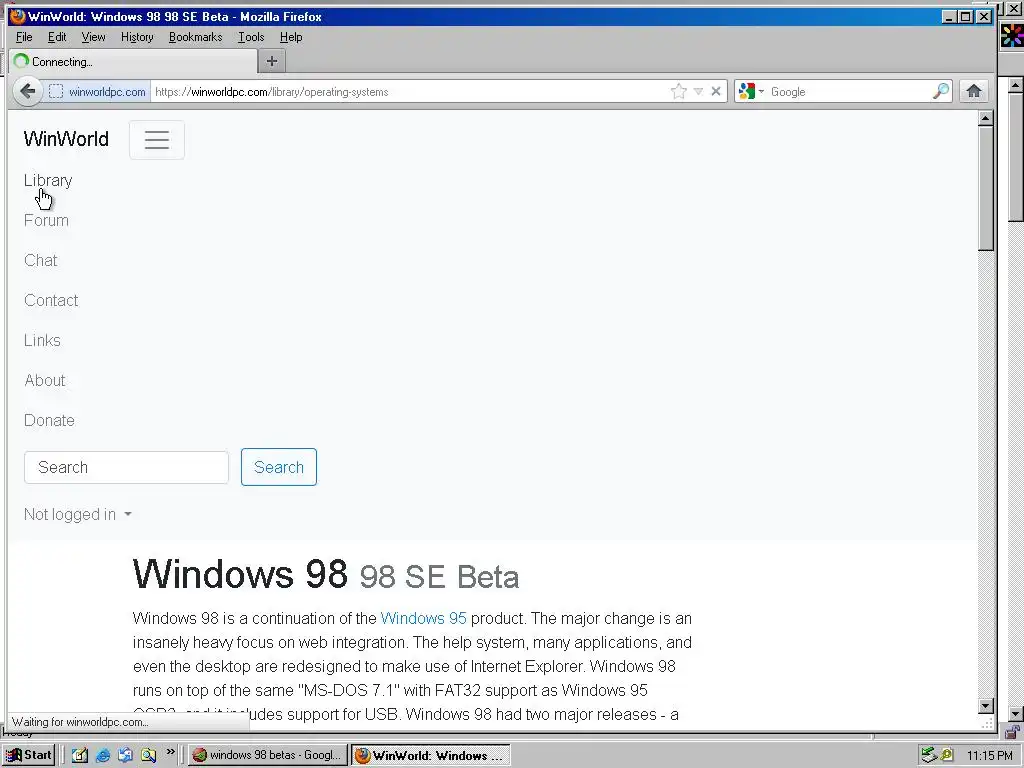Show URL history dropdown arrow
The height and width of the screenshot is (768, 1024).
point(698,91)
